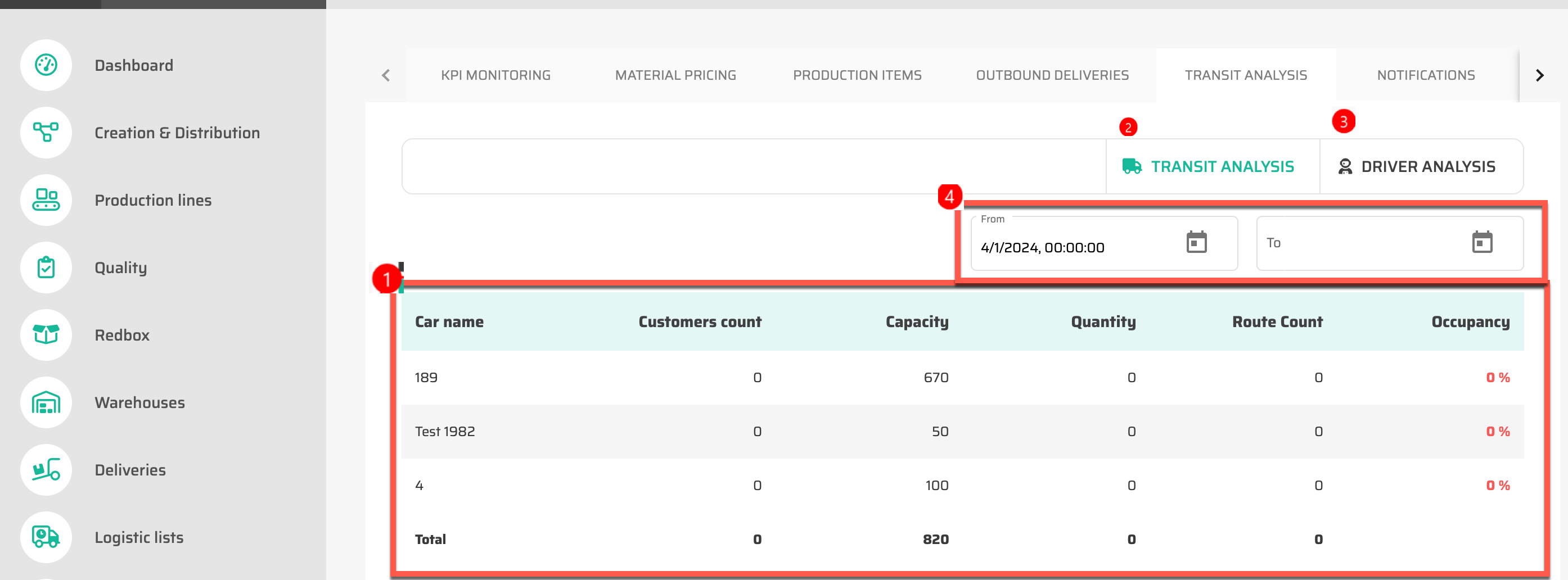
Task: Open the Logistic lists truck icon
Action: pyautogui.click(x=46, y=537)
